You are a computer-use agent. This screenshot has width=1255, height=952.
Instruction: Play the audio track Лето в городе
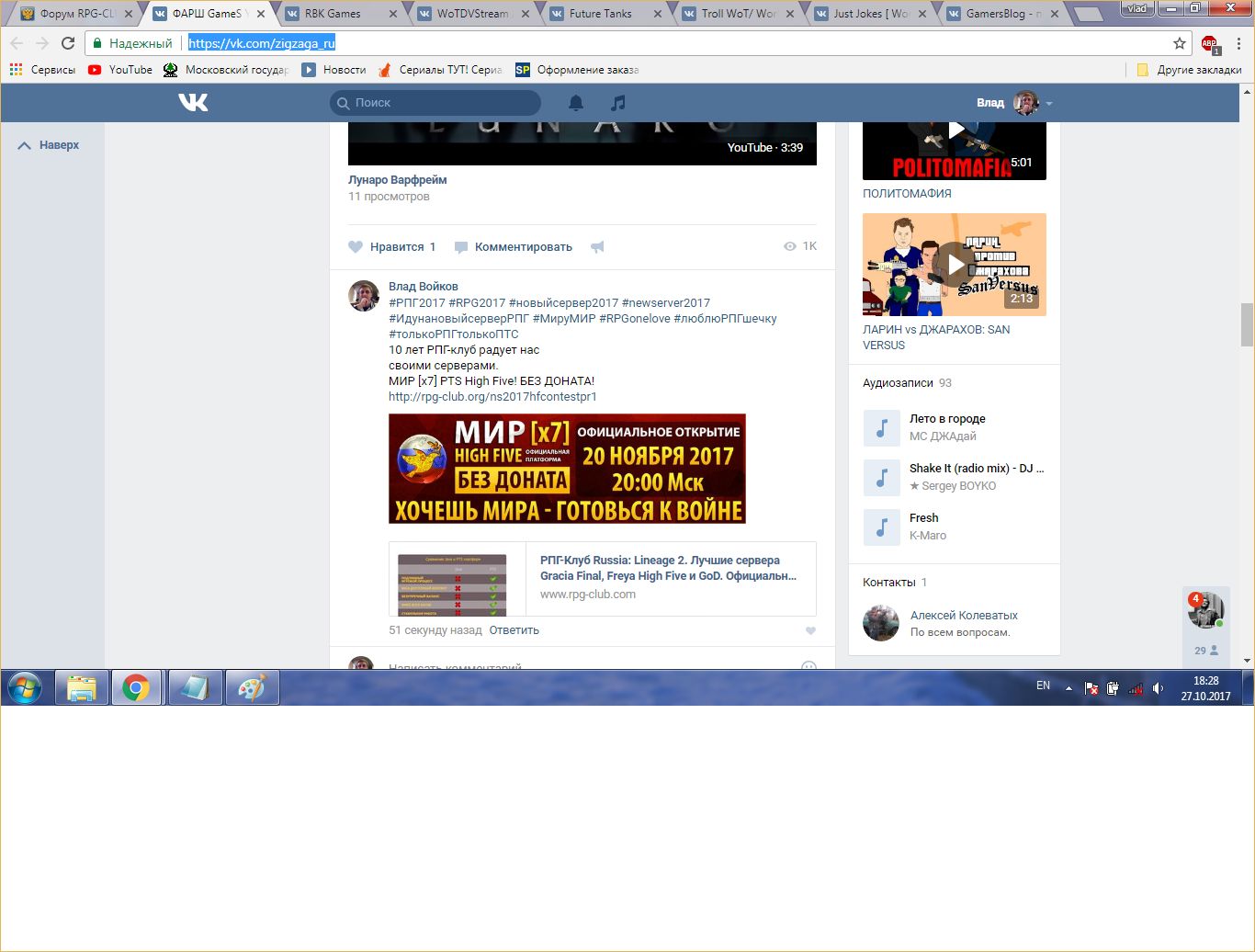pyautogui.click(x=881, y=428)
